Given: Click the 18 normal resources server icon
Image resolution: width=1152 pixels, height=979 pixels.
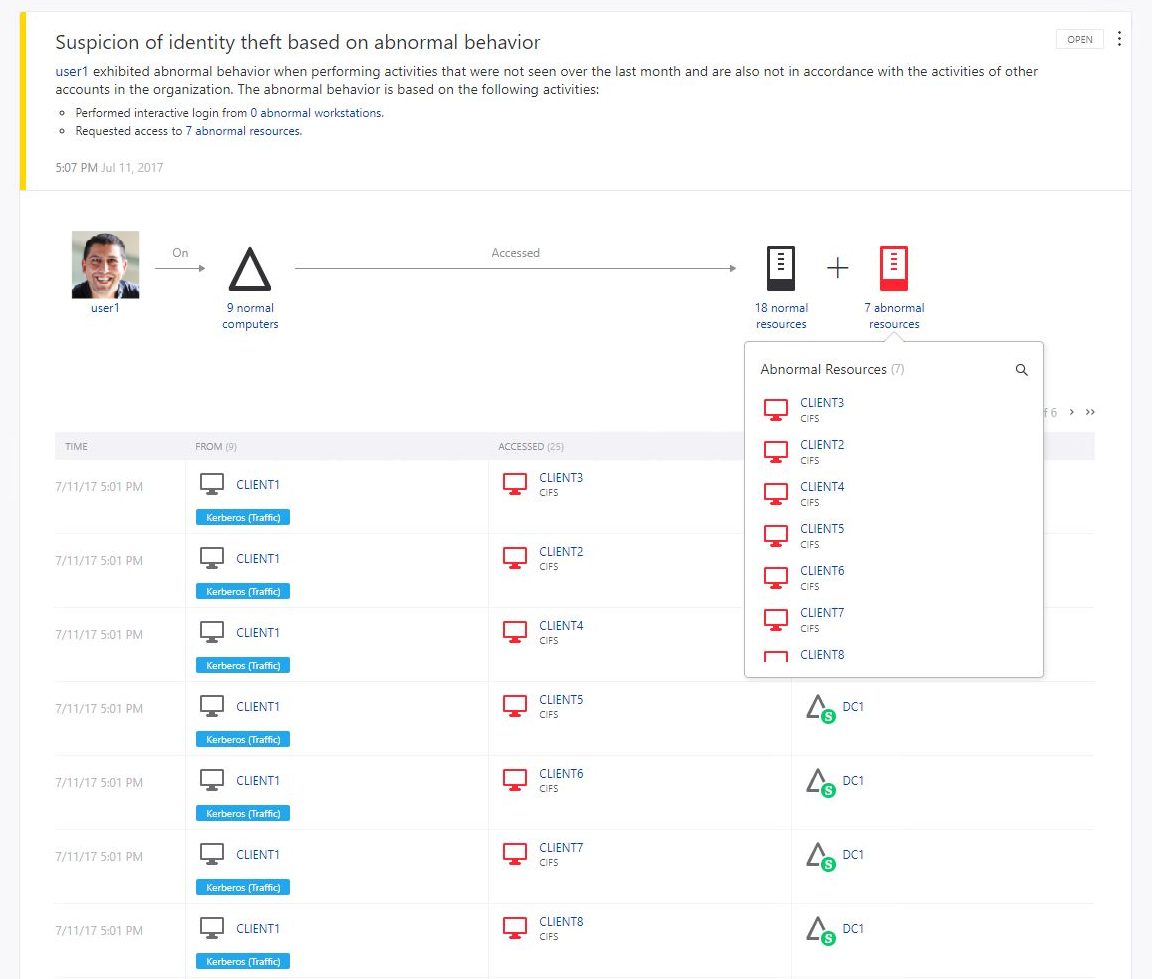Looking at the screenshot, I should point(780,268).
